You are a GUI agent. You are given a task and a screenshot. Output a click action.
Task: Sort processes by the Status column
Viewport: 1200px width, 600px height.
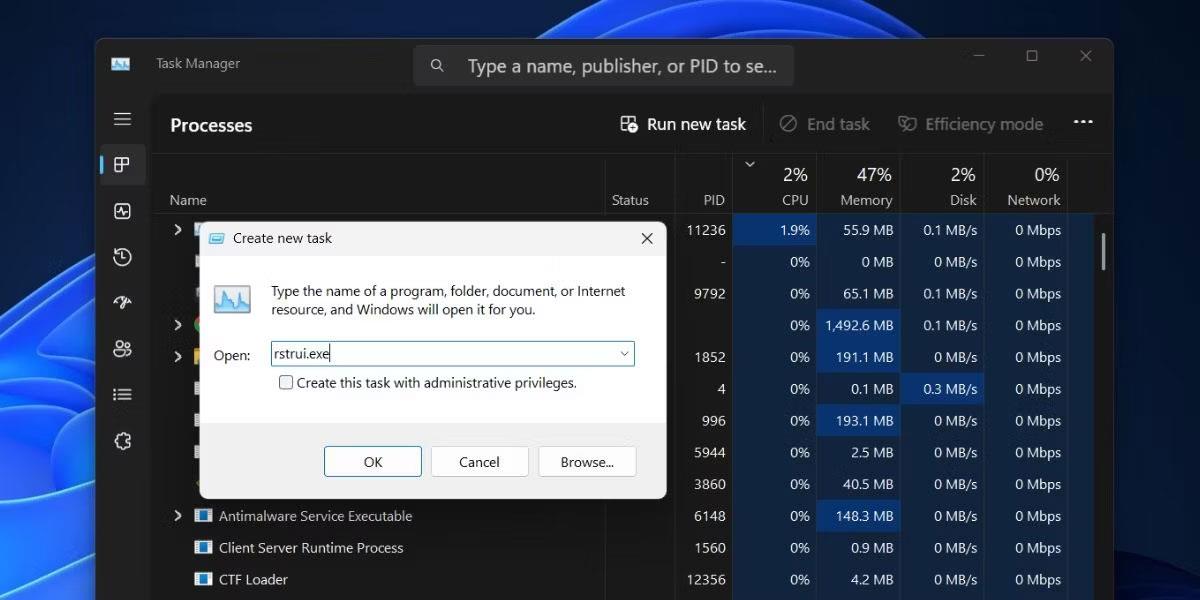click(x=630, y=200)
